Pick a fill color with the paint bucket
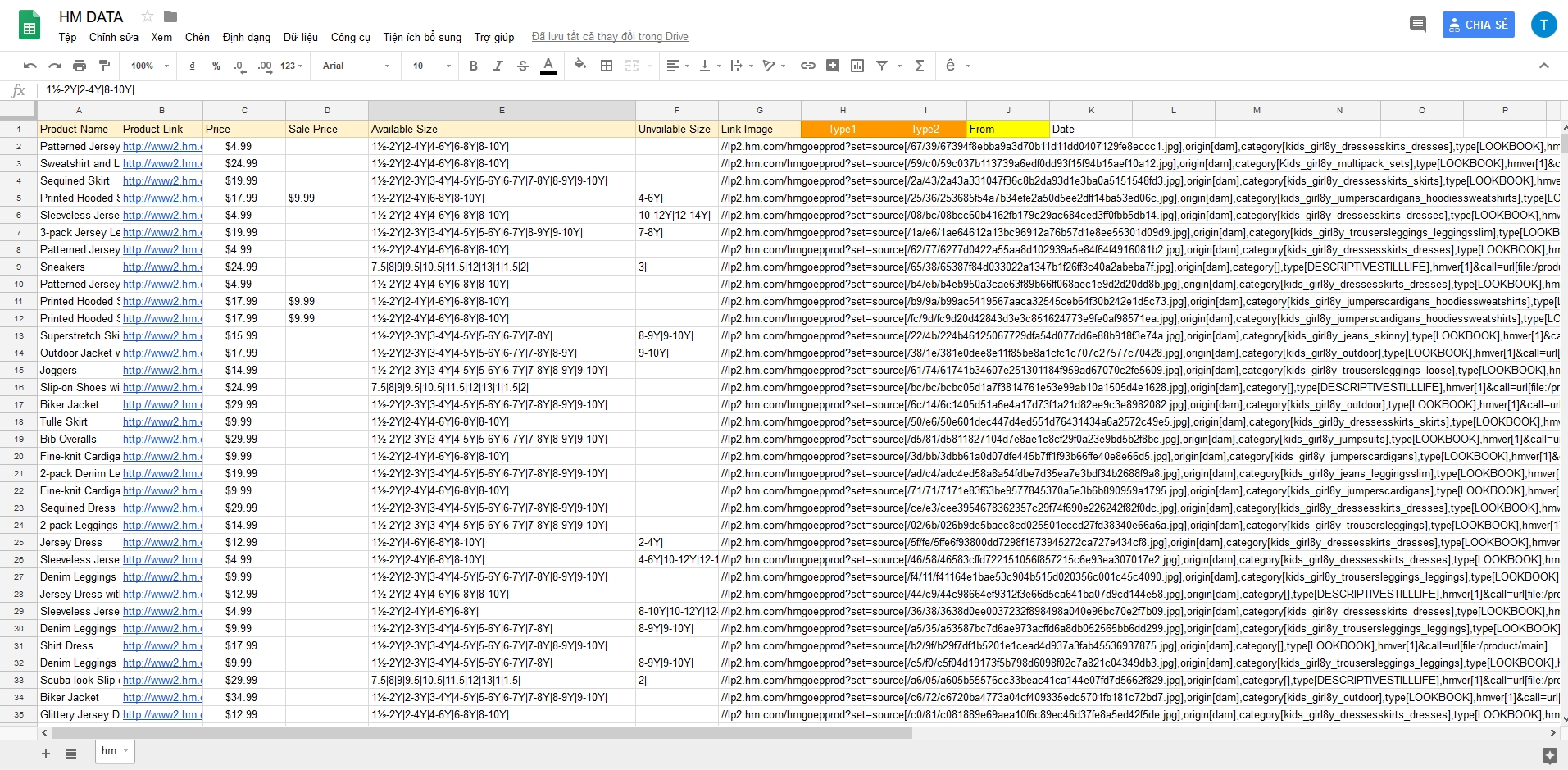Screen dimensions: 1568x770 [x=580, y=66]
